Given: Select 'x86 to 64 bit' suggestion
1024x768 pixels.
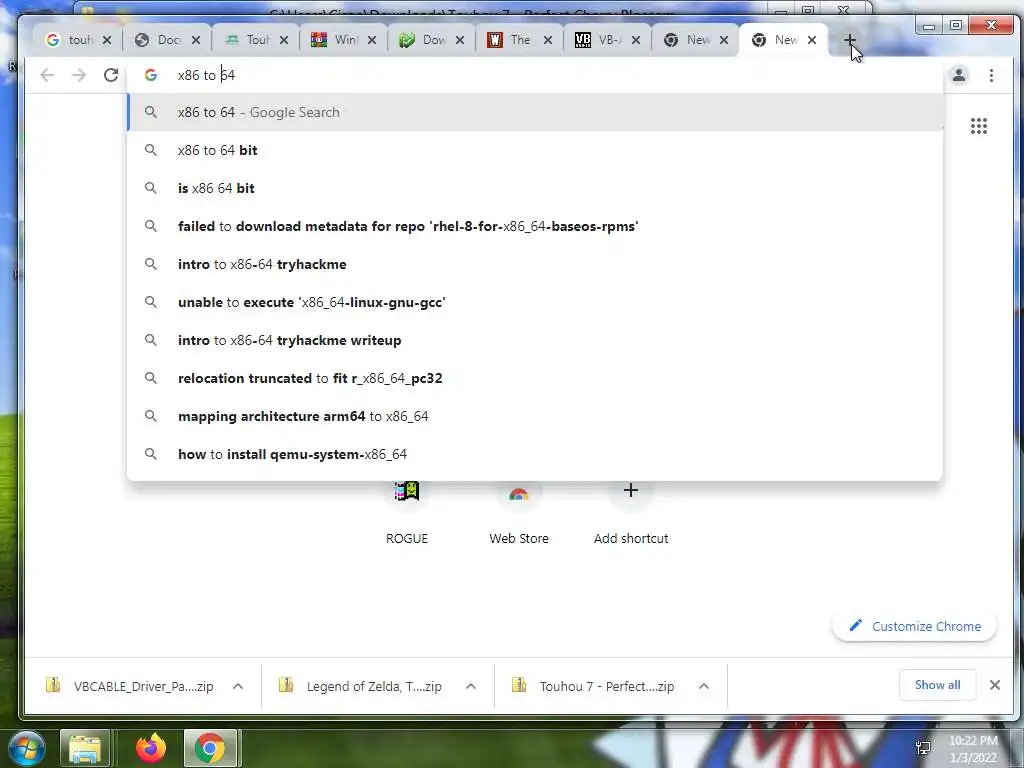Looking at the screenshot, I should coord(535,150).
